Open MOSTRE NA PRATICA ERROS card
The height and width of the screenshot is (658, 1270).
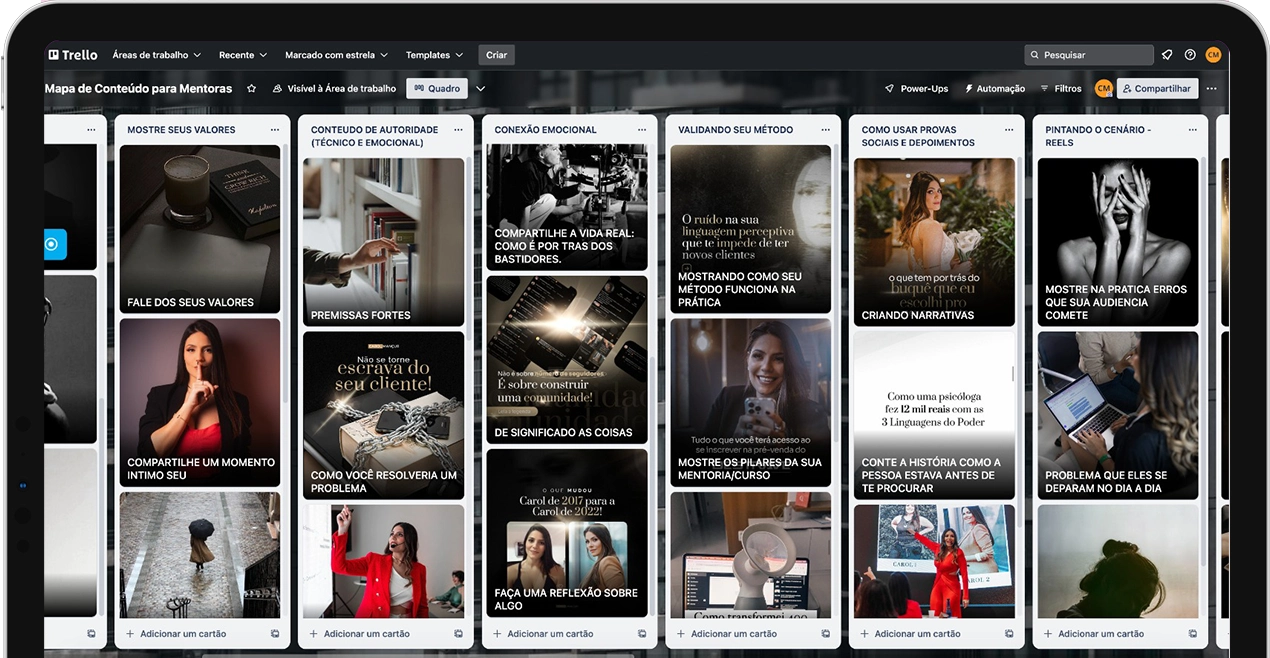point(1118,242)
